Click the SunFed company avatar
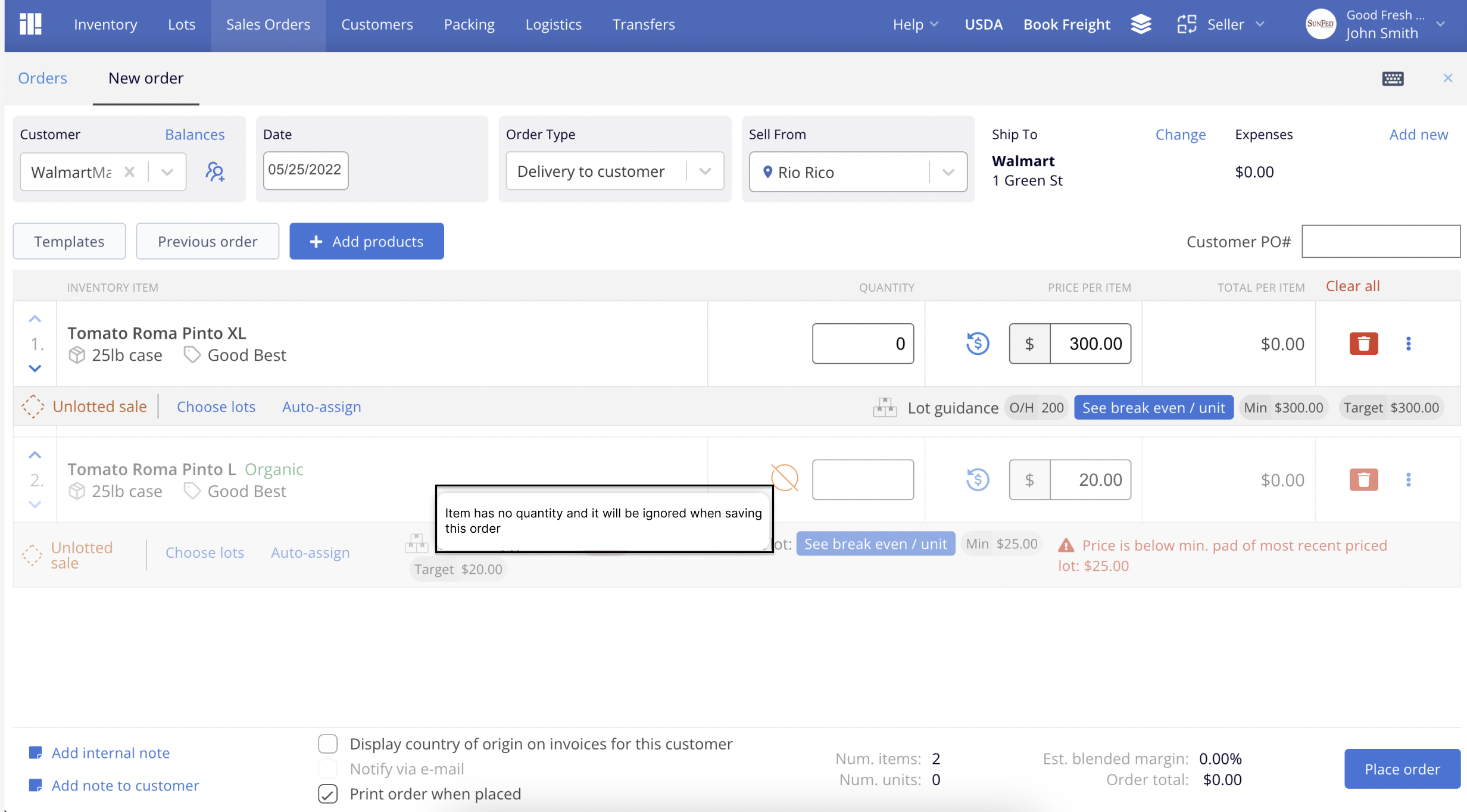This screenshot has height=812, width=1467. point(1320,24)
